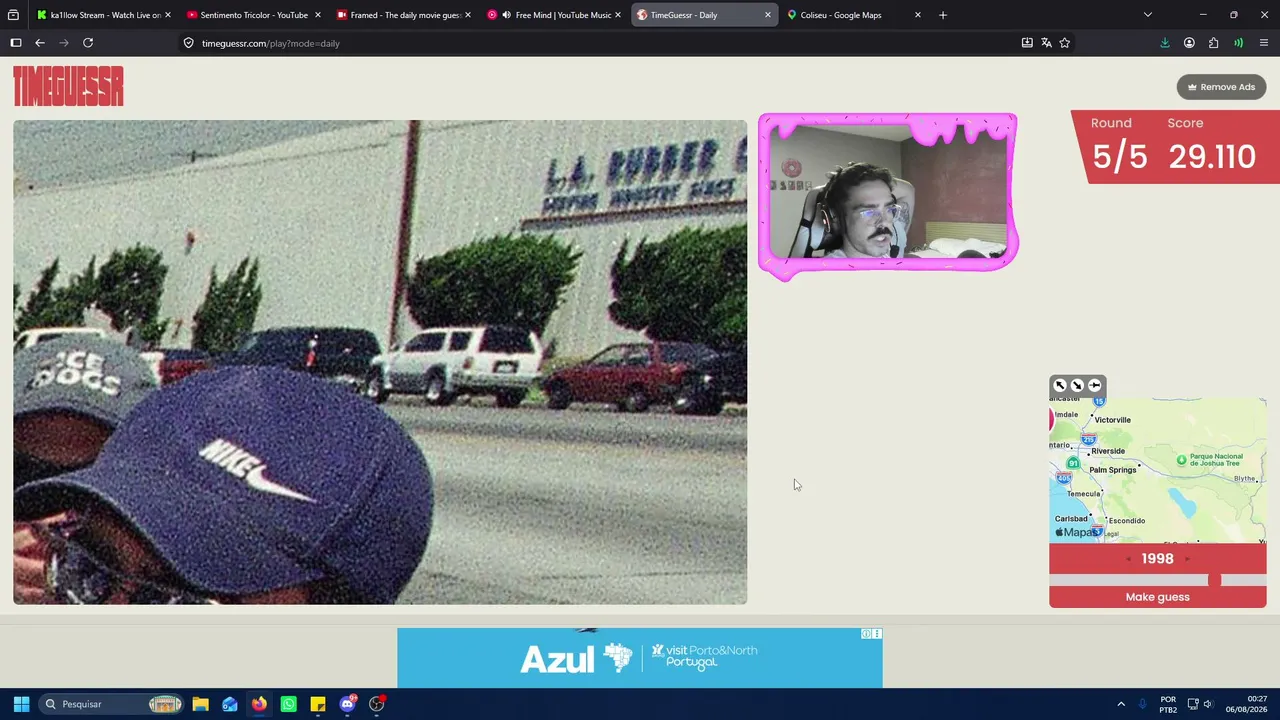The width and height of the screenshot is (1280, 720).
Task: Submit with the Make guess button
Action: pos(1157,597)
